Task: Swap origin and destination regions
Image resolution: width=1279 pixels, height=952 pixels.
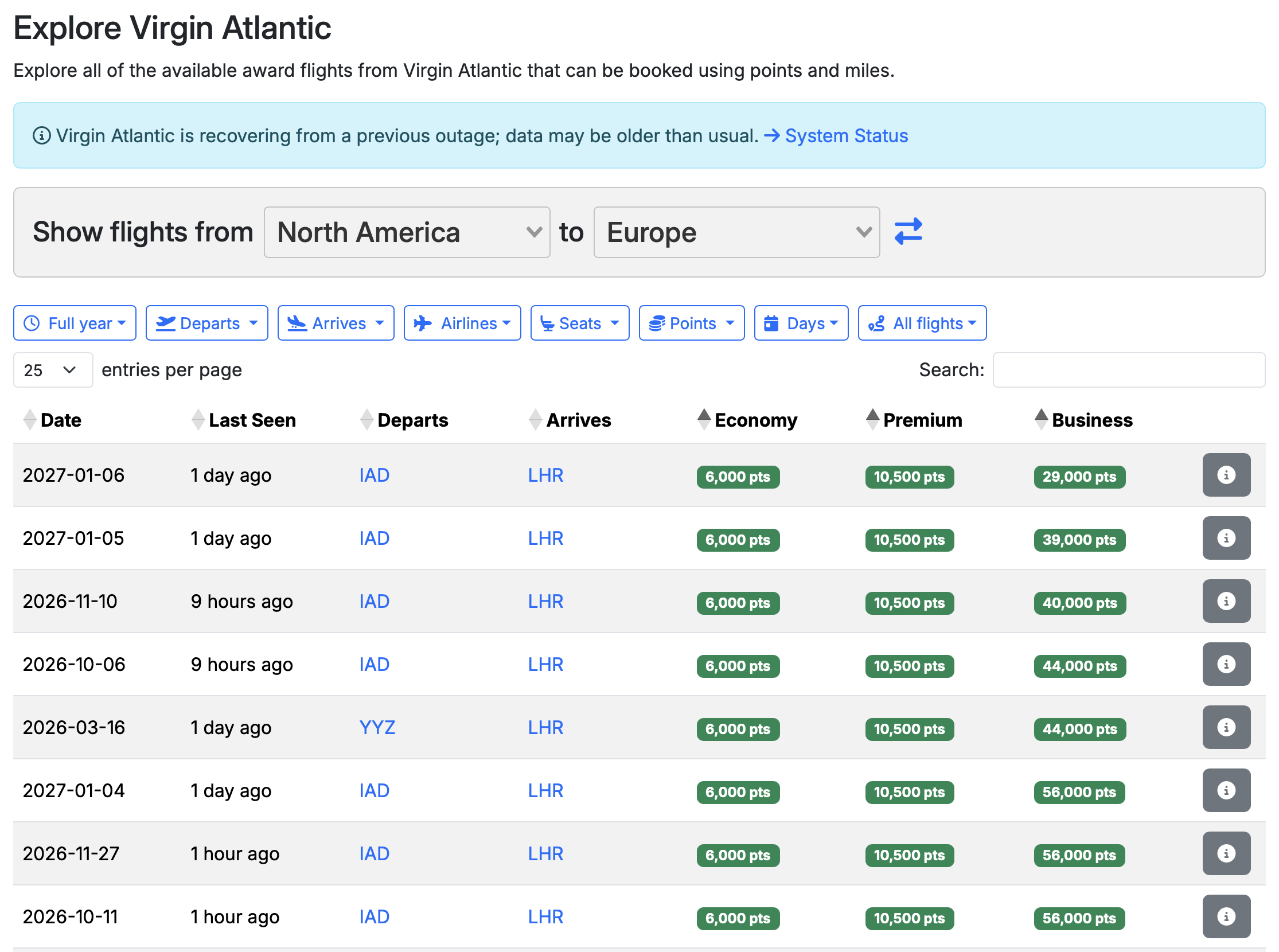Action: (x=908, y=232)
